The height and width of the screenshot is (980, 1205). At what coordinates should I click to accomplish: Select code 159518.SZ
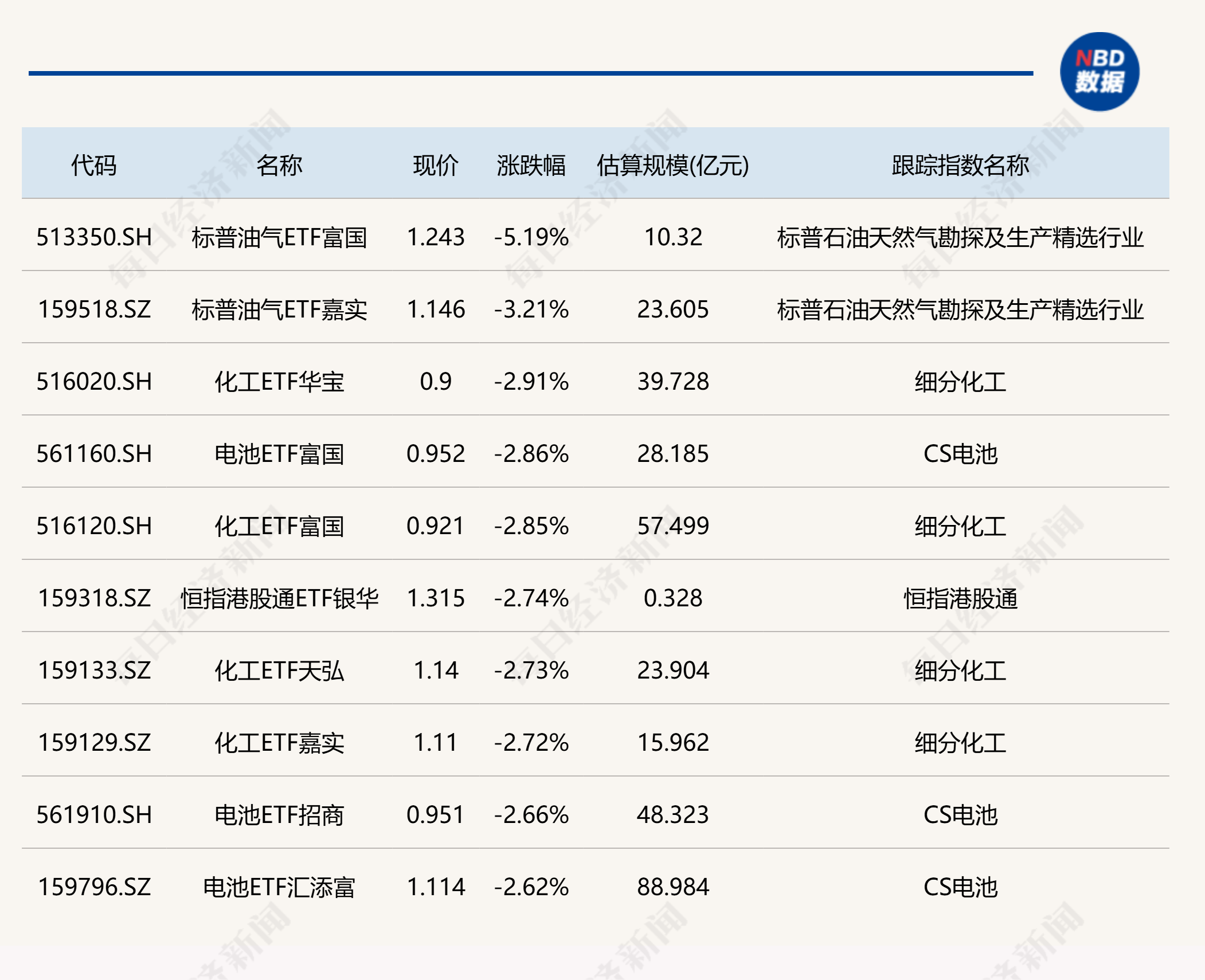(x=94, y=309)
